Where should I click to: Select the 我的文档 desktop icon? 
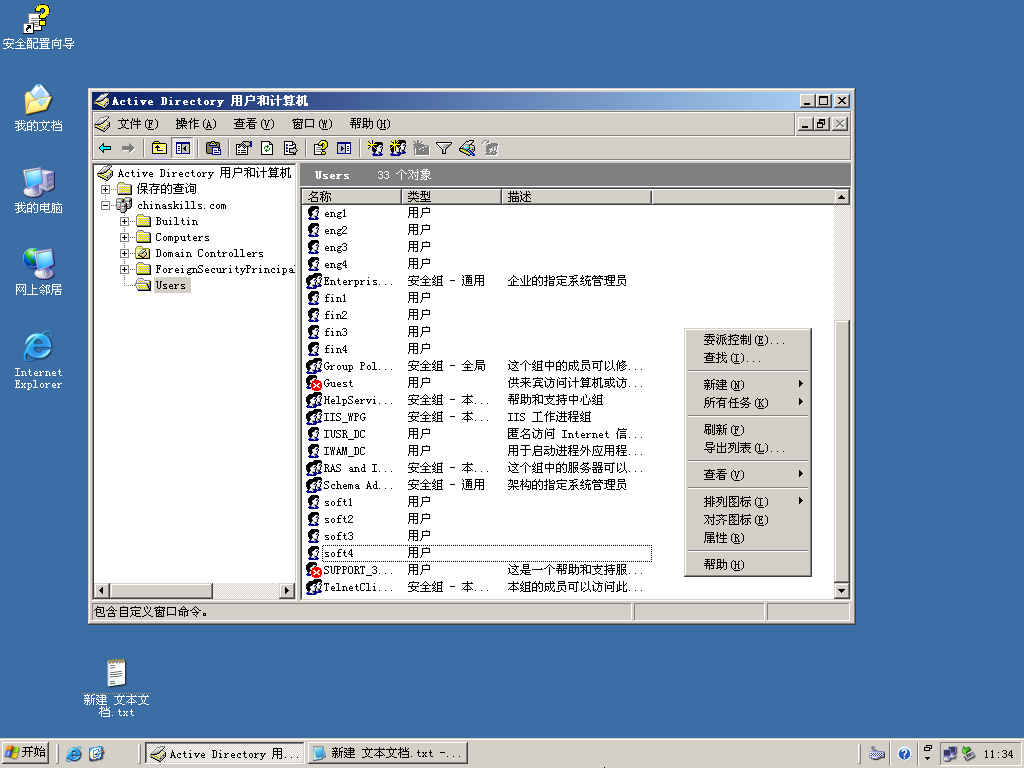click(38, 108)
